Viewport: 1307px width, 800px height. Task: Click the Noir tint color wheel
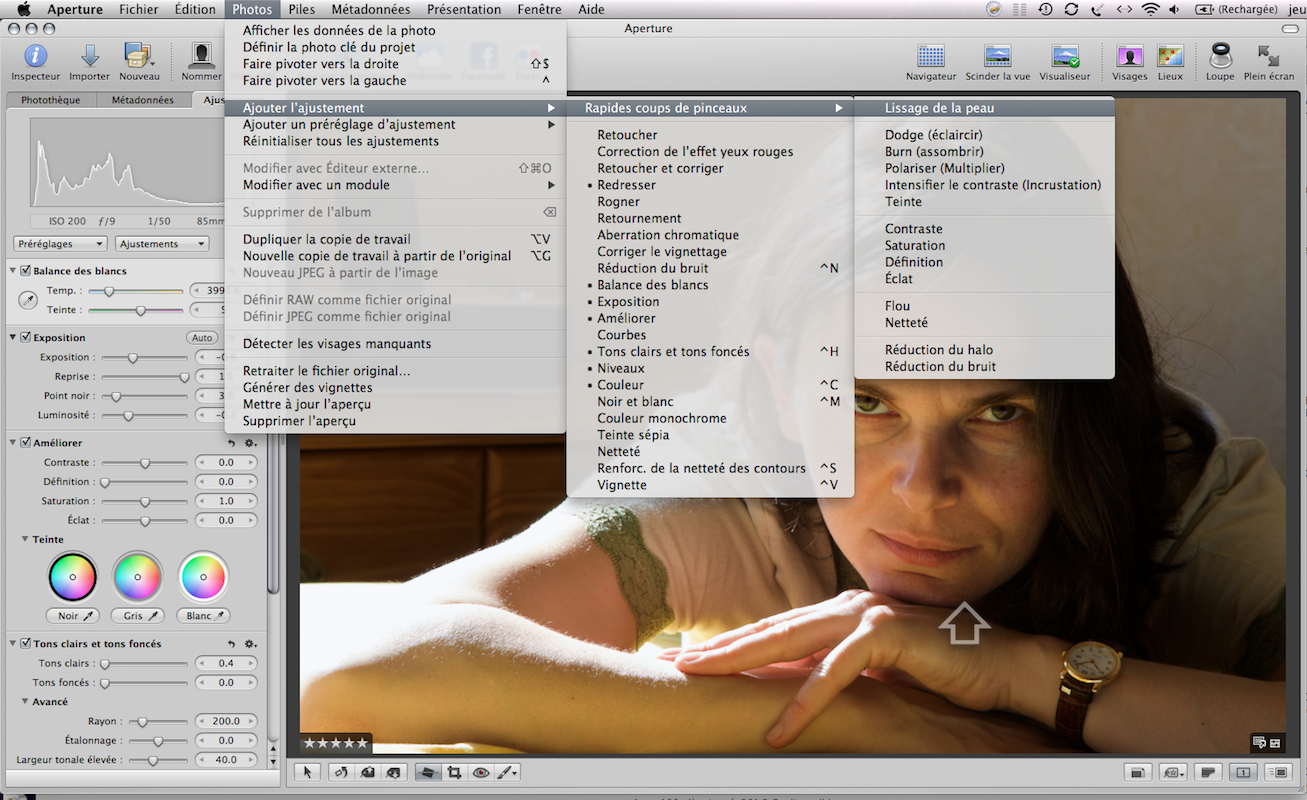click(x=73, y=577)
